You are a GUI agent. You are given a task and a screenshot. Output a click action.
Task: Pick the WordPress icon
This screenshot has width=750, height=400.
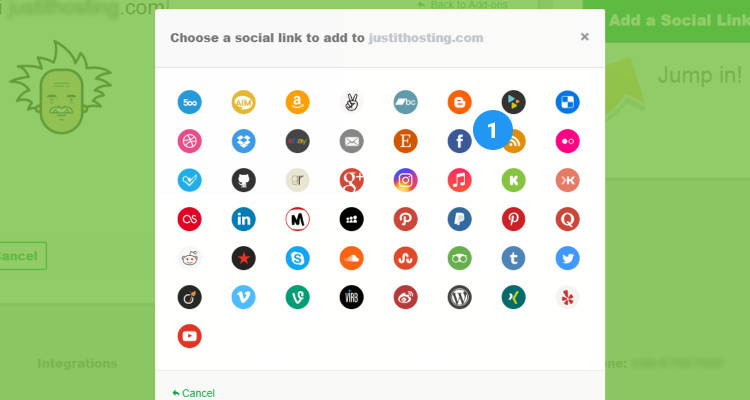click(459, 297)
